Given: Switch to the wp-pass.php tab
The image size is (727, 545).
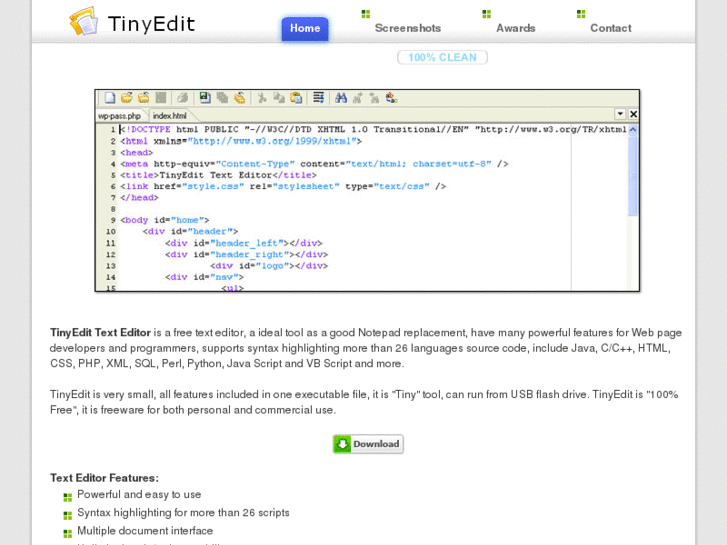Looking at the screenshot, I should 120,116.
